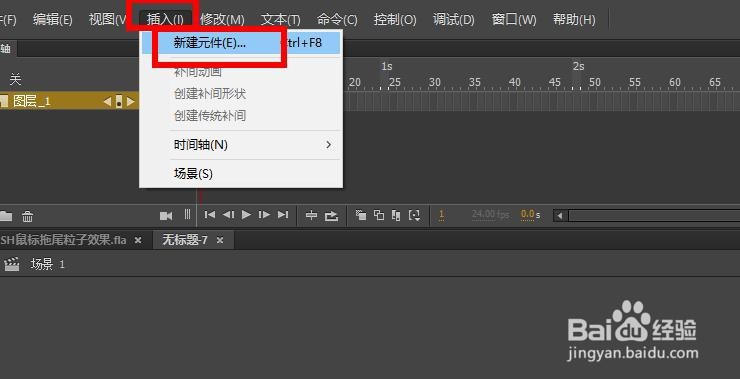Click the 24.00 fps frame rate value
The image size is (740, 379).
tap(491, 215)
